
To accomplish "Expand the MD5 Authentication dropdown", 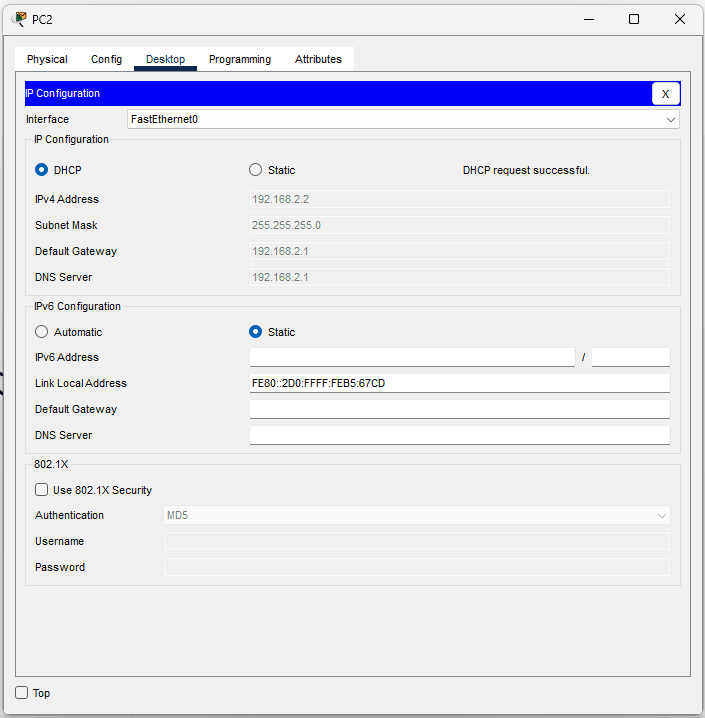I will pos(416,515).
